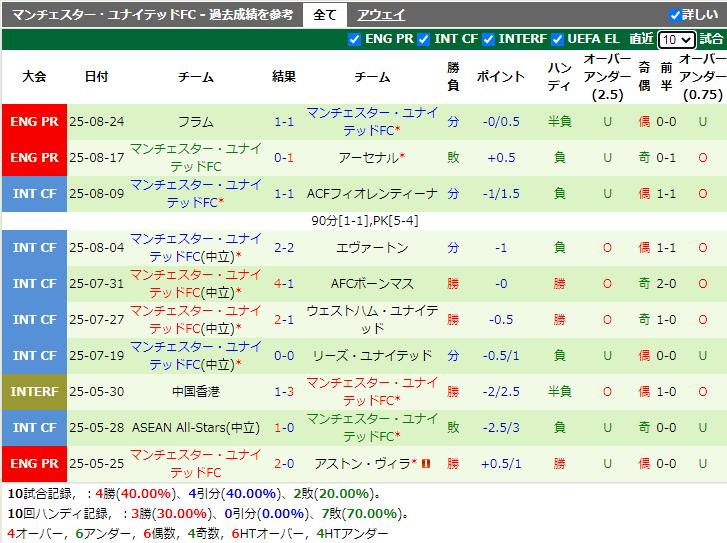Viewport: 727px width, 543px height.
Task: Click the date 25-08-24
Action: (x=96, y=122)
